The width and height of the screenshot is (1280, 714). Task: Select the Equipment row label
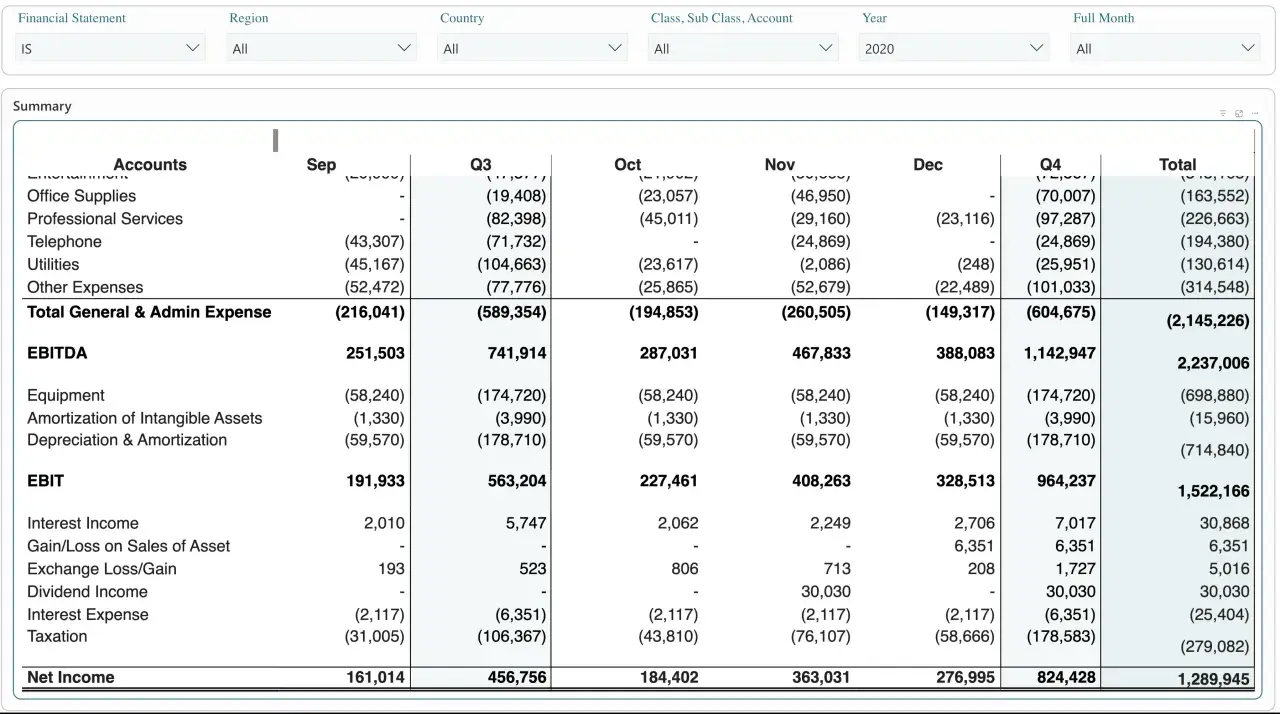pos(66,395)
